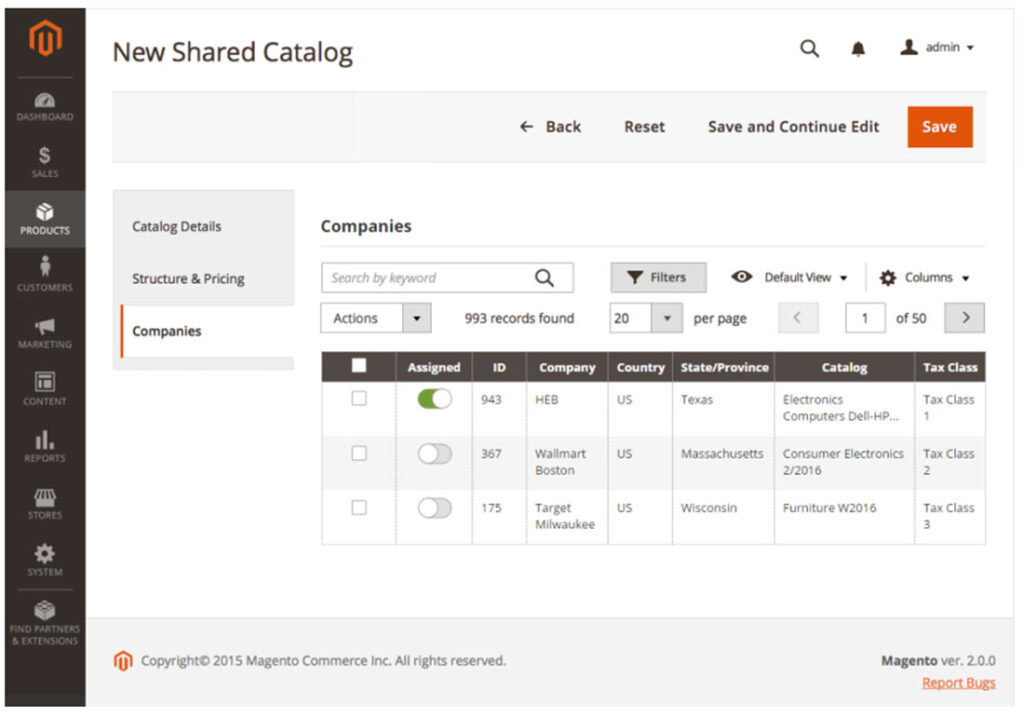Click the Columns gear icon
The width and height of the screenshot is (1024, 718).
(x=887, y=278)
